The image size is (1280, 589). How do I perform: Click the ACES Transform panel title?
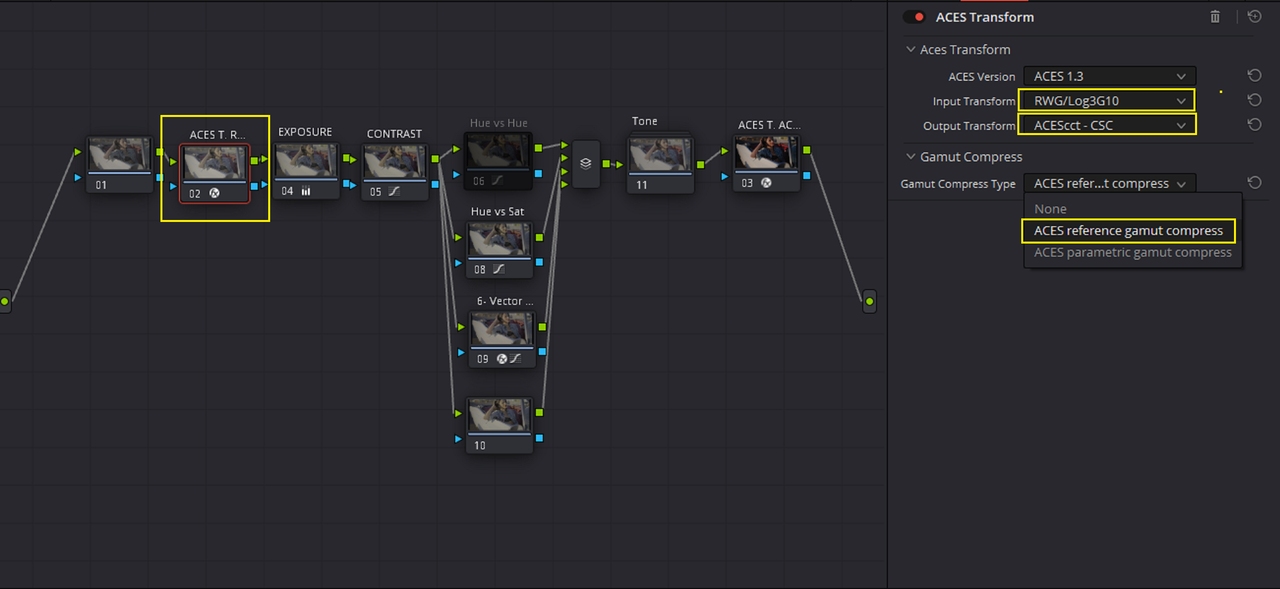click(x=985, y=17)
